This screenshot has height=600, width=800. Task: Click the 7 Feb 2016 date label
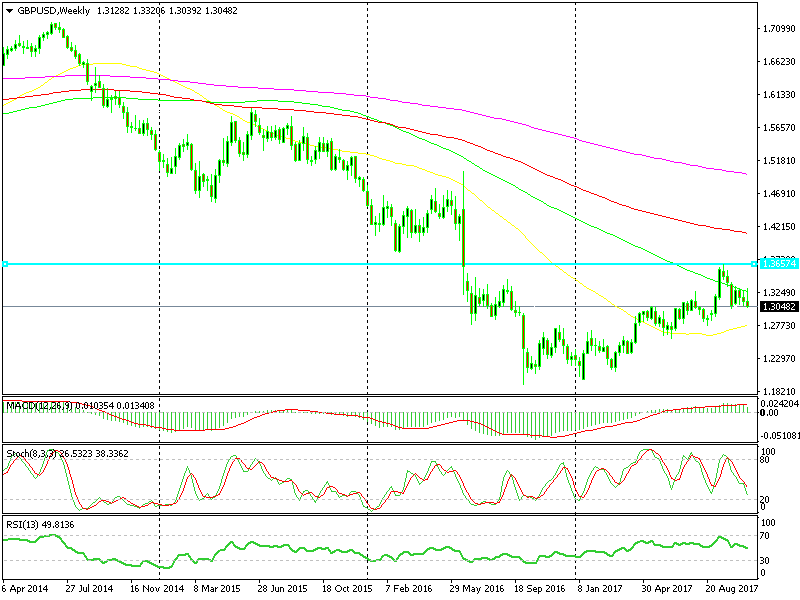tap(409, 589)
